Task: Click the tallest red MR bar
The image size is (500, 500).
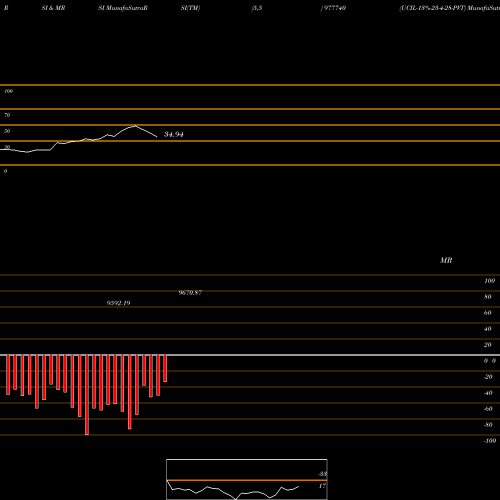Action: (87, 395)
